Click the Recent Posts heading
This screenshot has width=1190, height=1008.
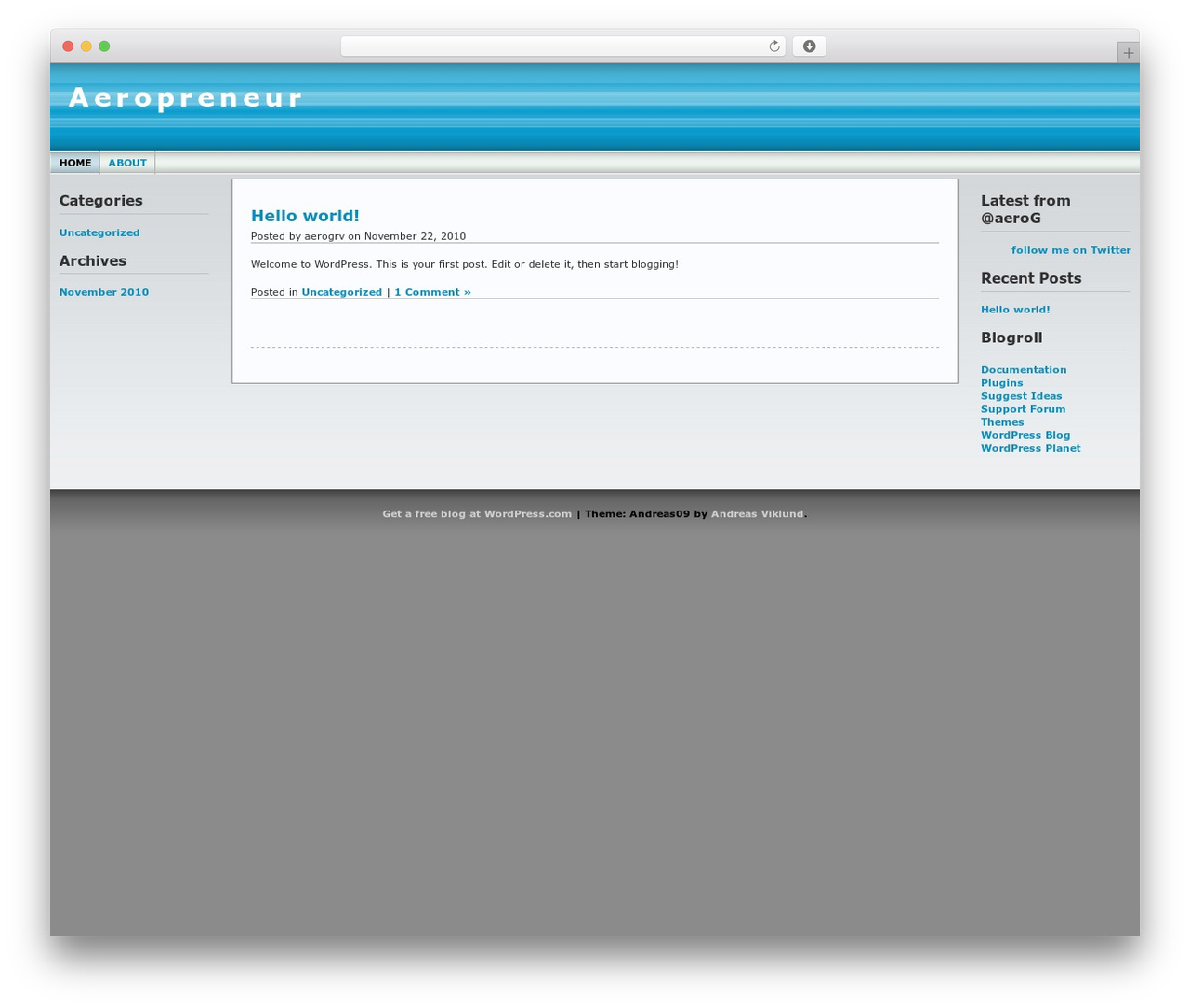click(1031, 278)
